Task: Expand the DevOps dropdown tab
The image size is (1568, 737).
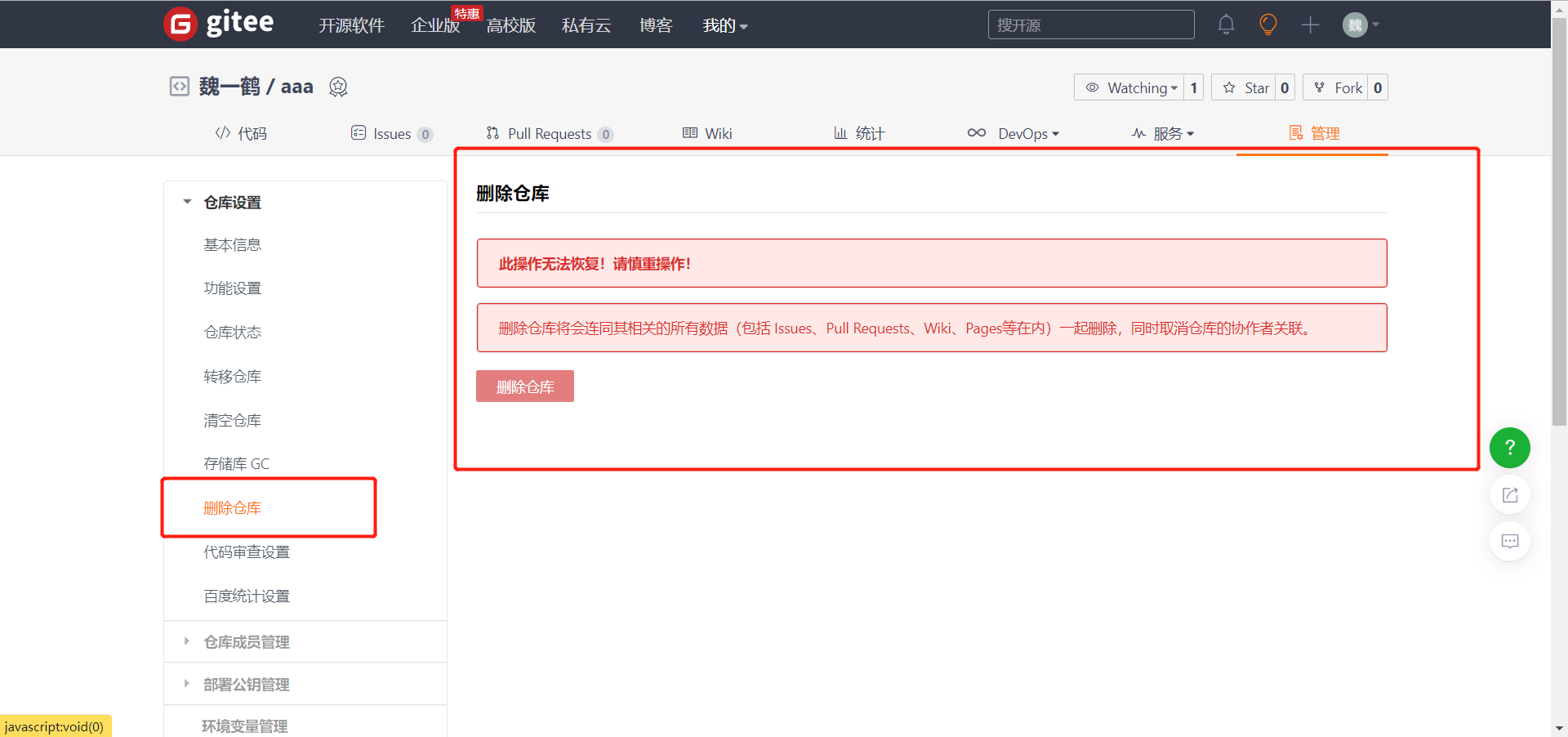Action: [1013, 133]
